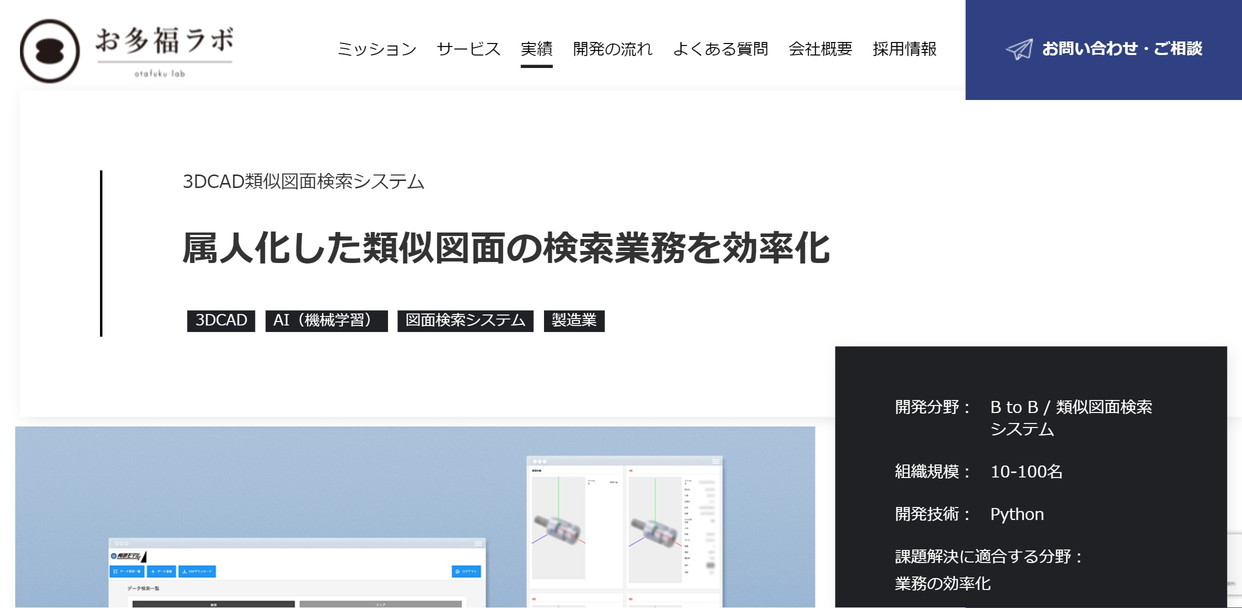Click the 課題解決に適合する分野: label

click(990, 556)
